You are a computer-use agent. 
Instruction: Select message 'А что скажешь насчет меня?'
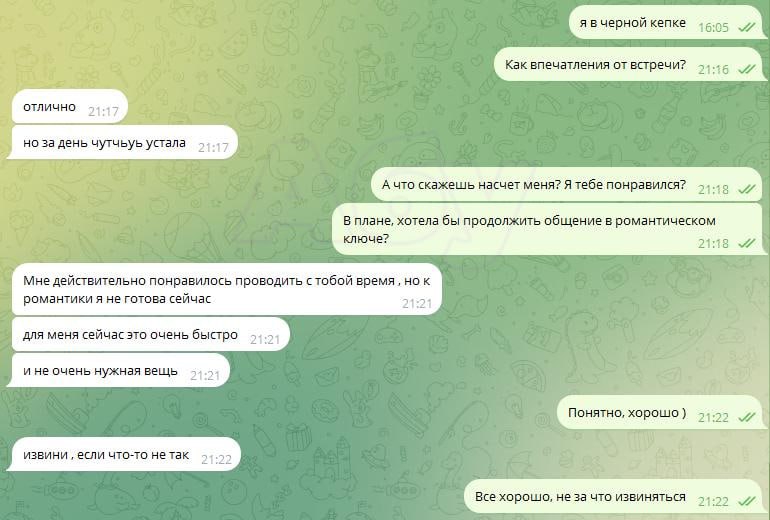pos(567,184)
